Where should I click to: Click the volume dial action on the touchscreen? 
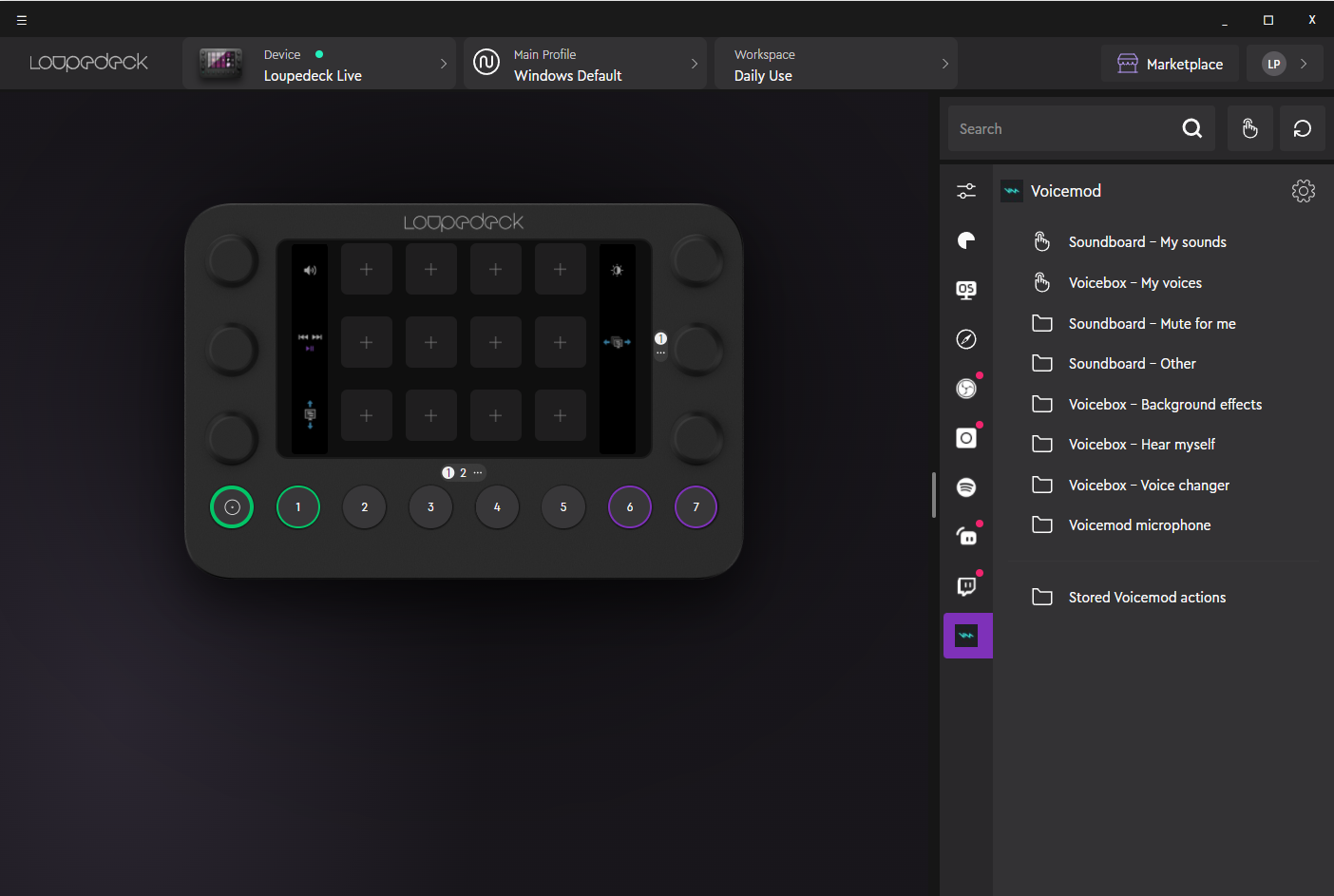[310, 271]
